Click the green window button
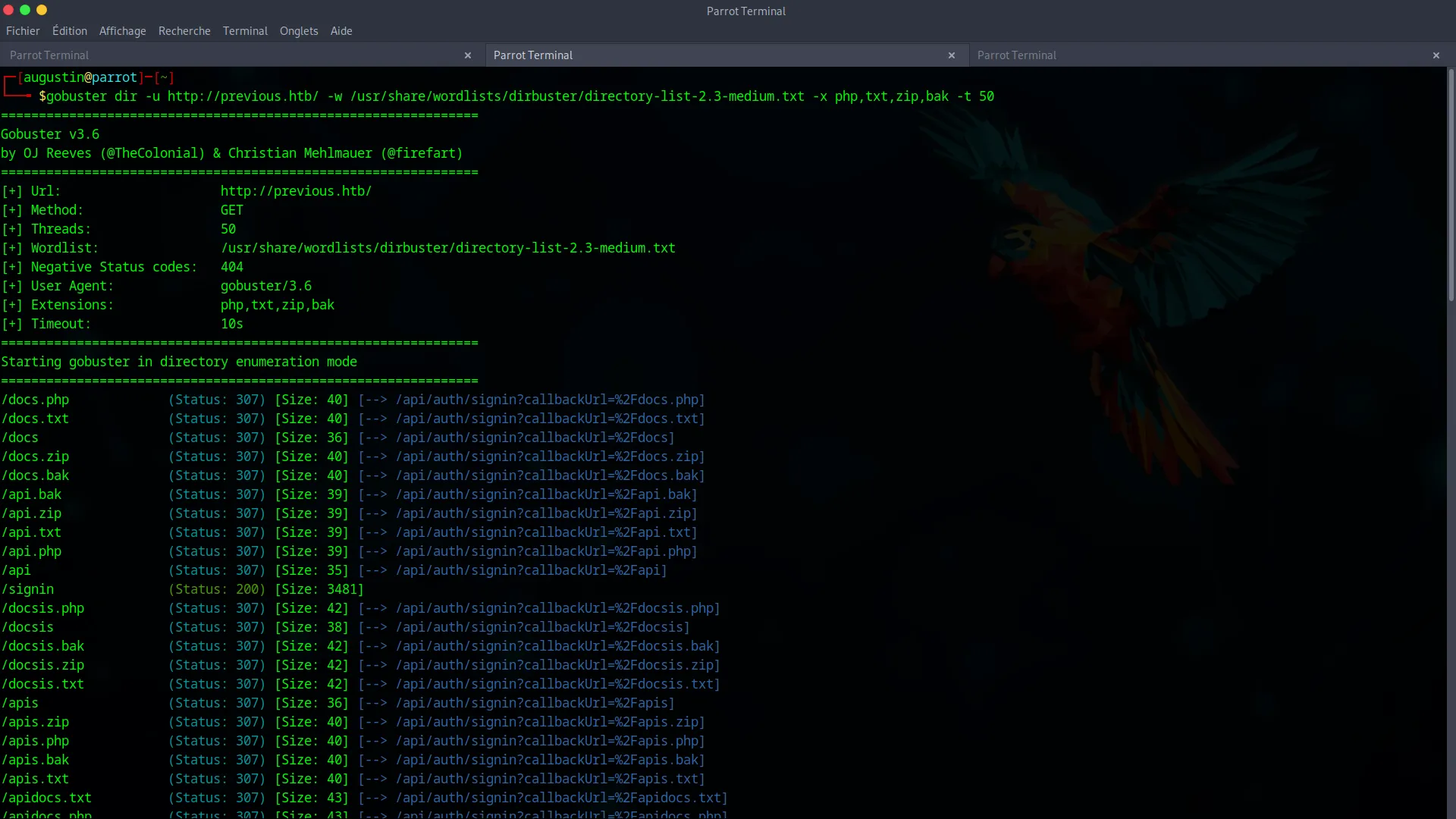Screen dimensions: 1456x819 pos(25,10)
